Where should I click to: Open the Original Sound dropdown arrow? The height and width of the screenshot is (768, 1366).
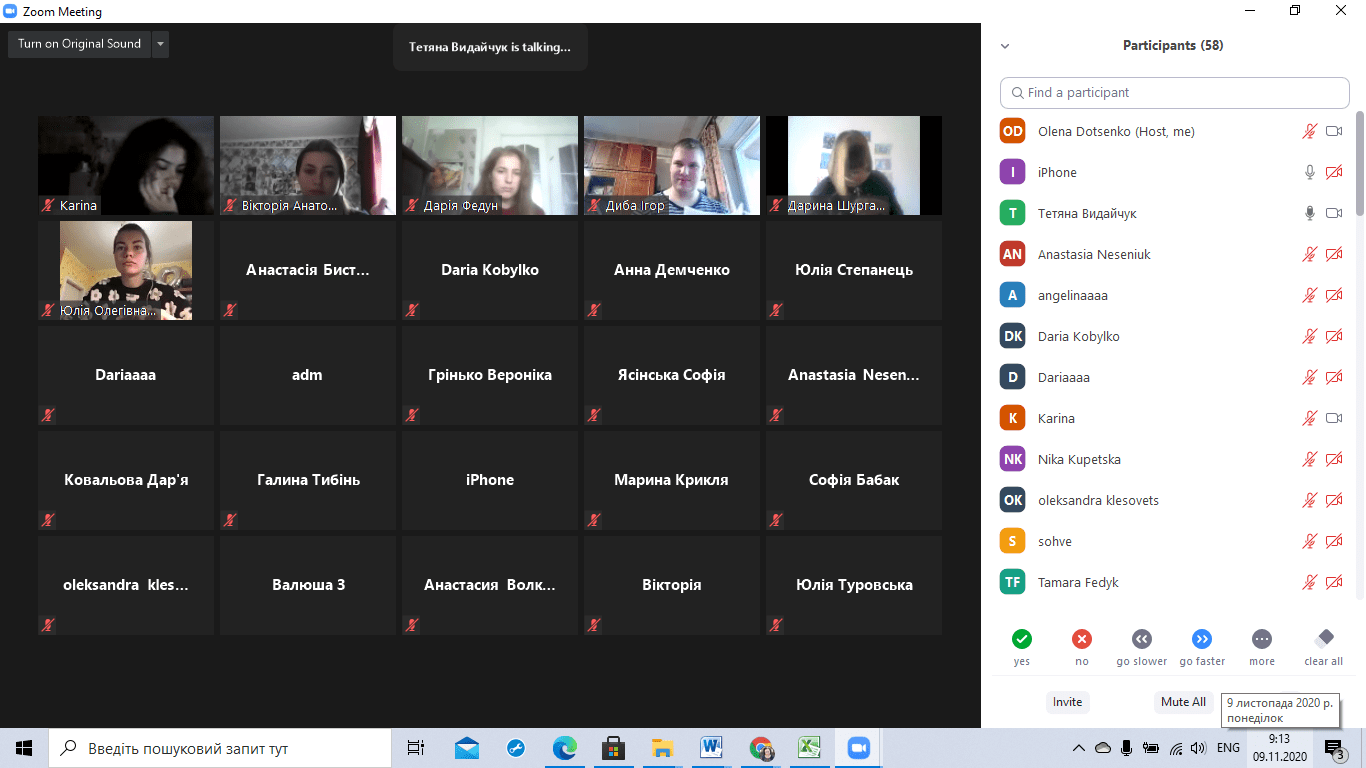point(161,44)
